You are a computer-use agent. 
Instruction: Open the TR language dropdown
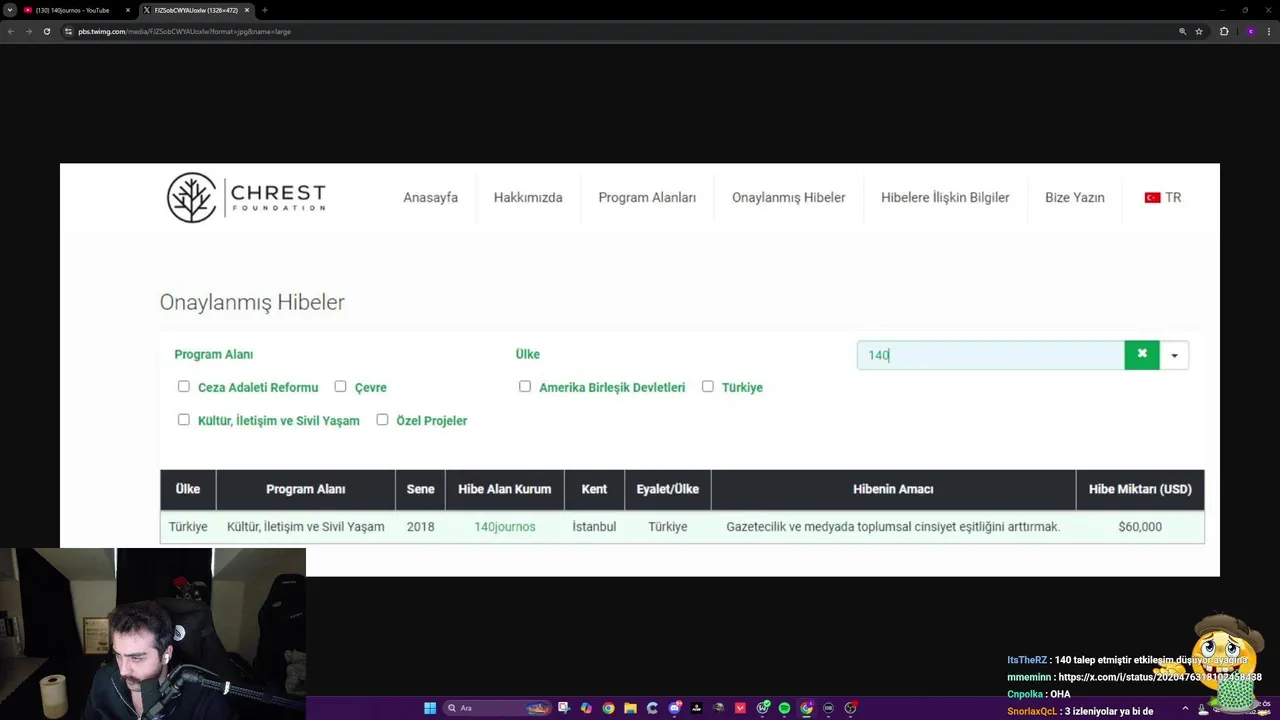coord(1163,198)
